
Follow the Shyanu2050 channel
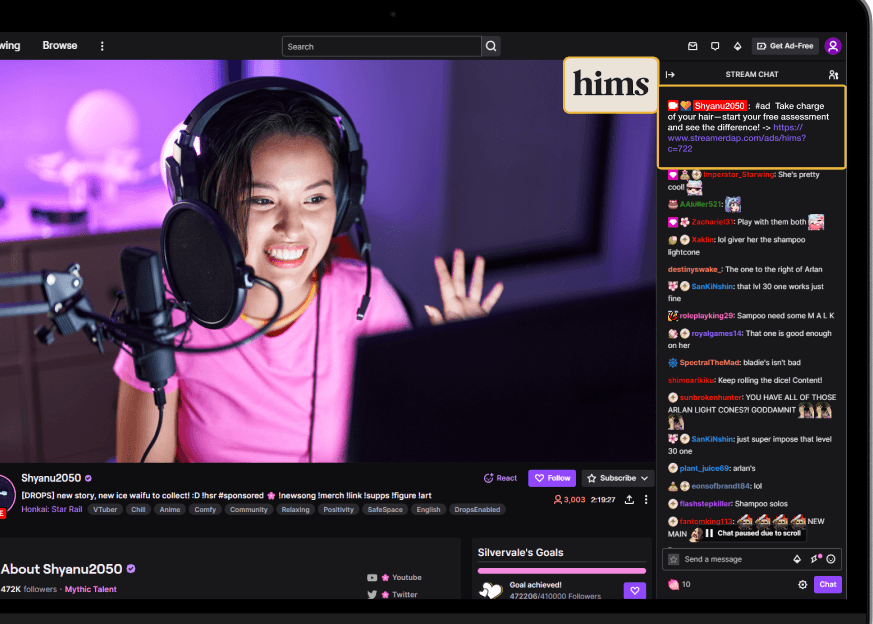[552, 478]
